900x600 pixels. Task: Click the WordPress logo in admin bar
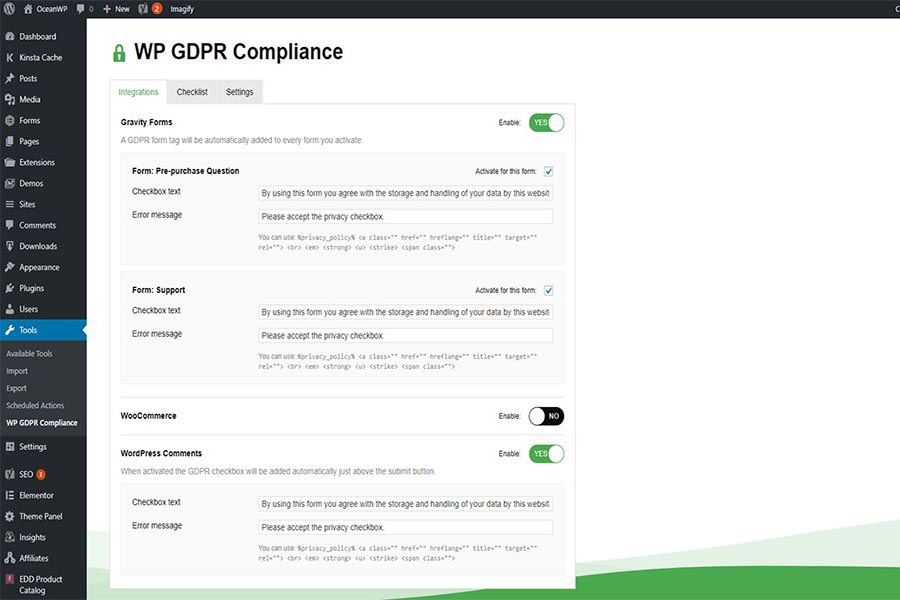coord(9,9)
